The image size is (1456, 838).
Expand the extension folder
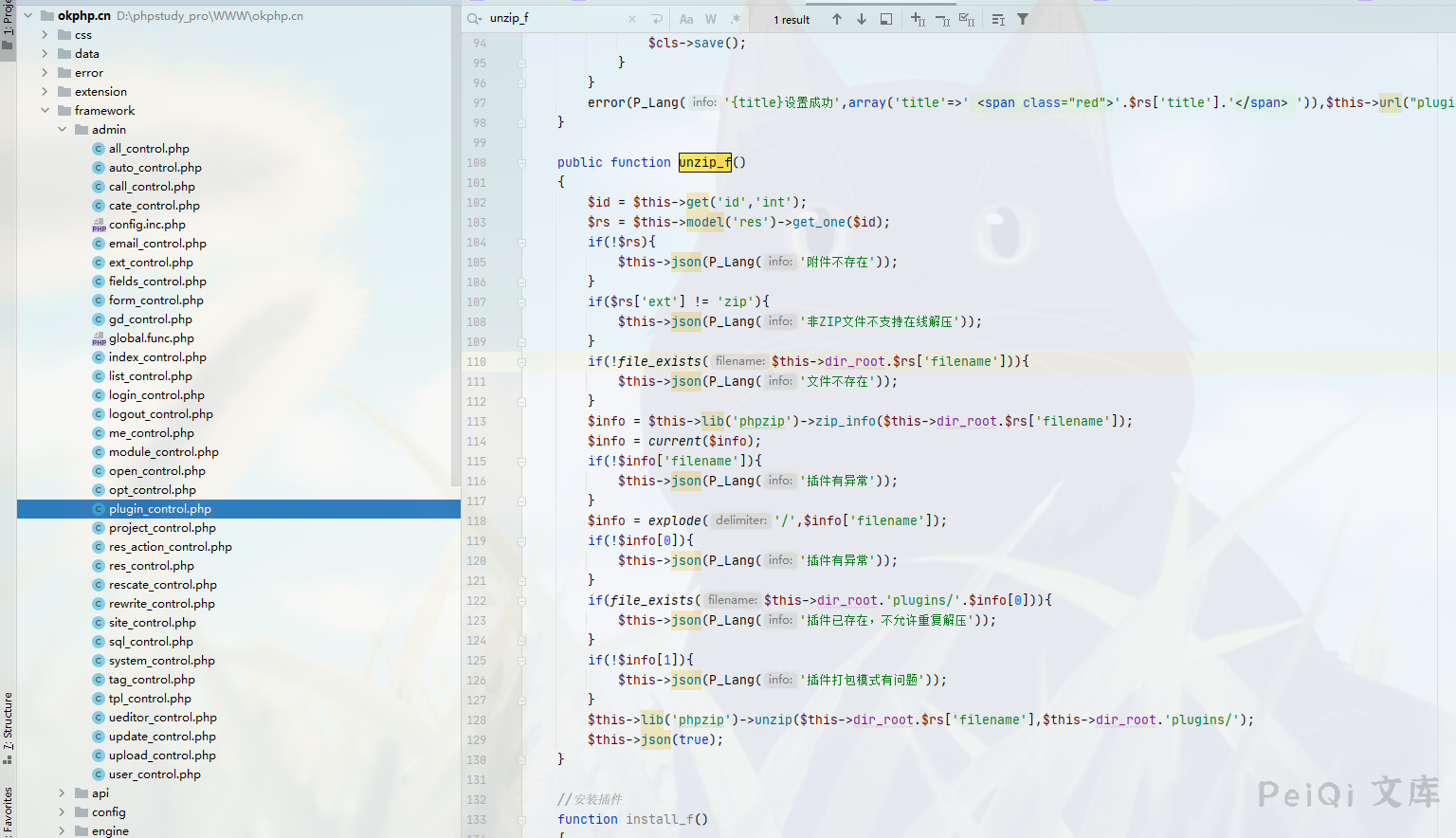tap(45, 92)
